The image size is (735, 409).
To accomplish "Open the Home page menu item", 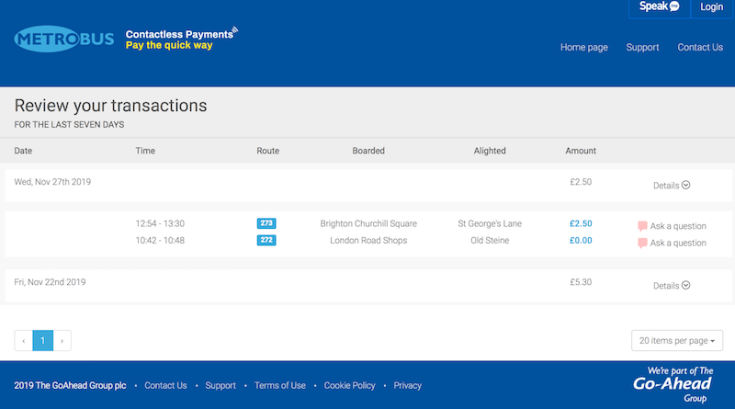I will pyautogui.click(x=583, y=47).
